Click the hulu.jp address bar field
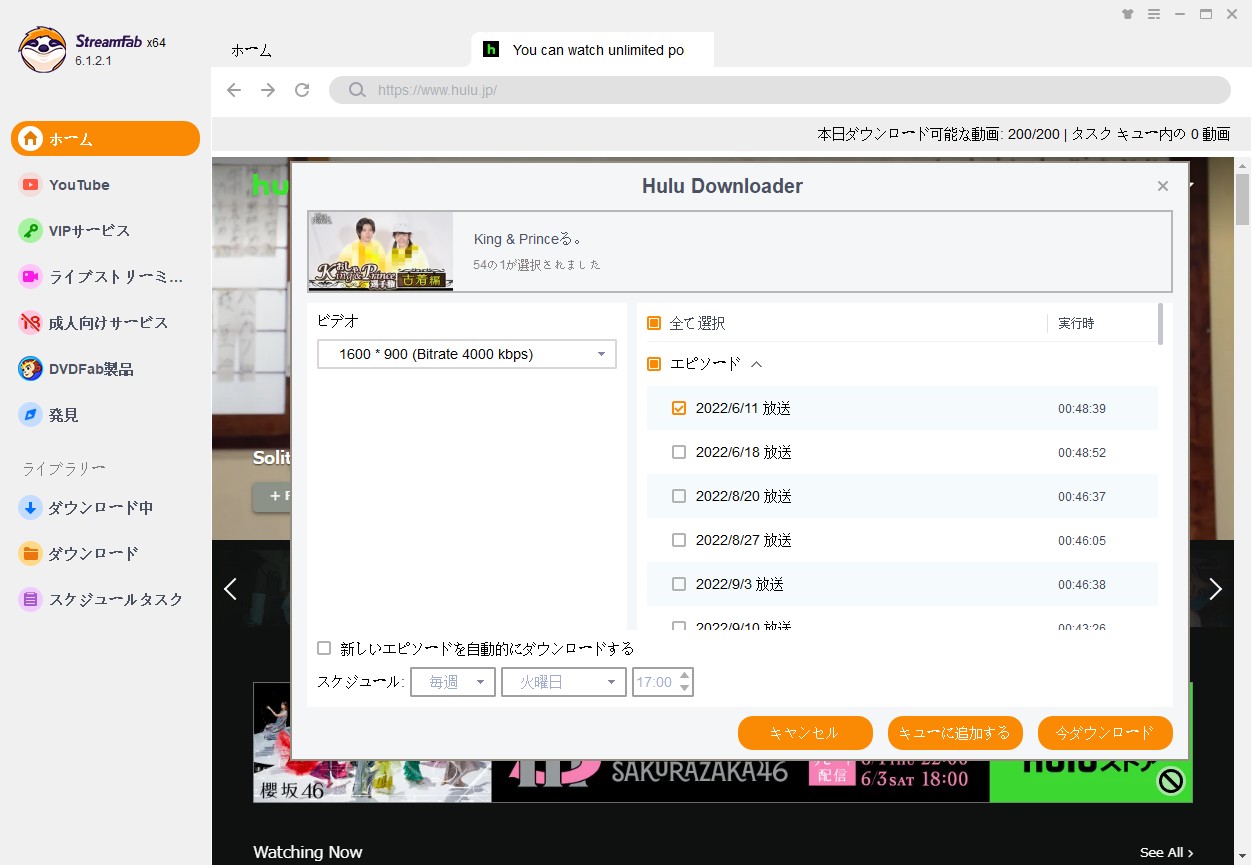The height and width of the screenshot is (865, 1252). point(780,90)
